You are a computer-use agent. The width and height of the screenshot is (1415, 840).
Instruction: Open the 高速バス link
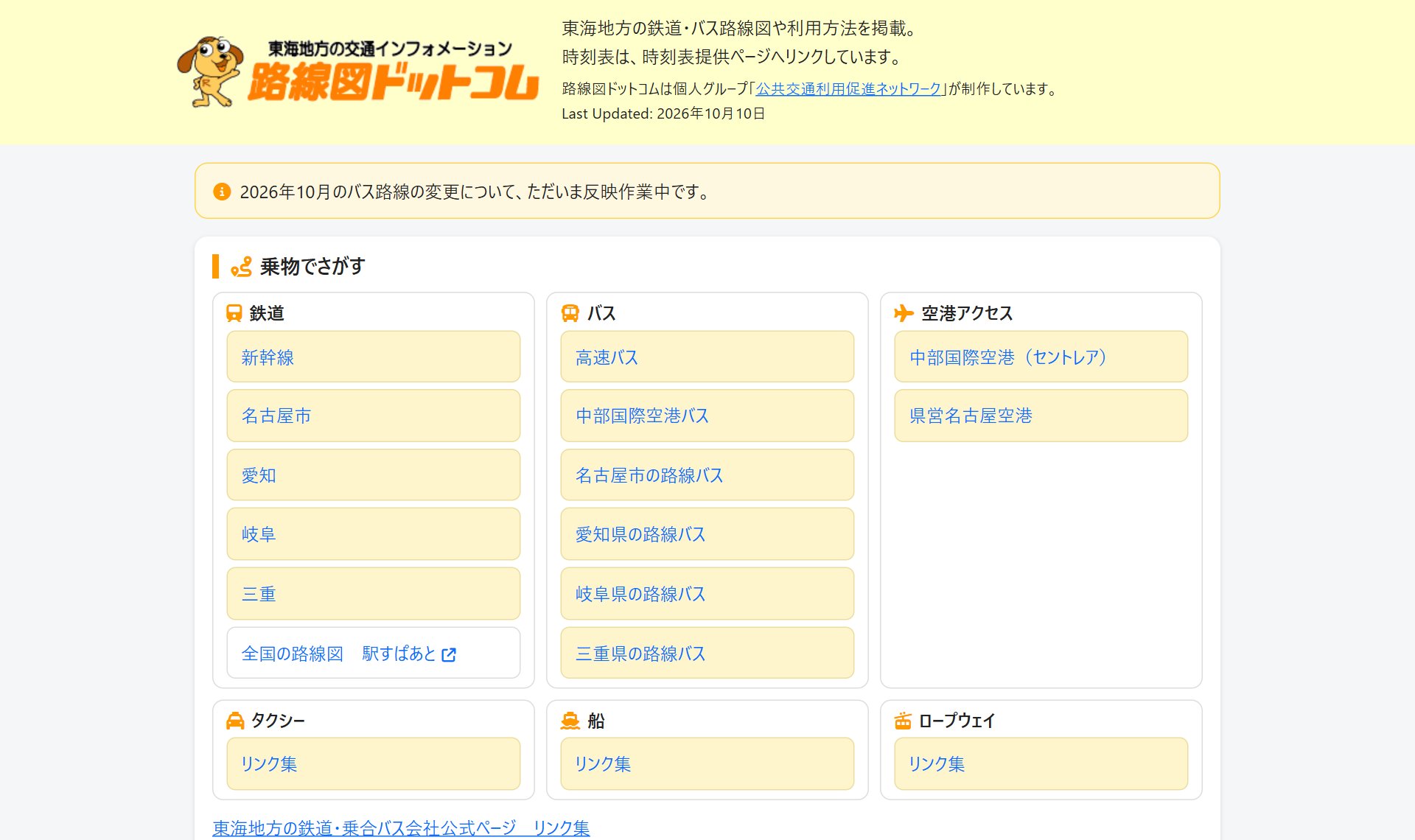707,357
